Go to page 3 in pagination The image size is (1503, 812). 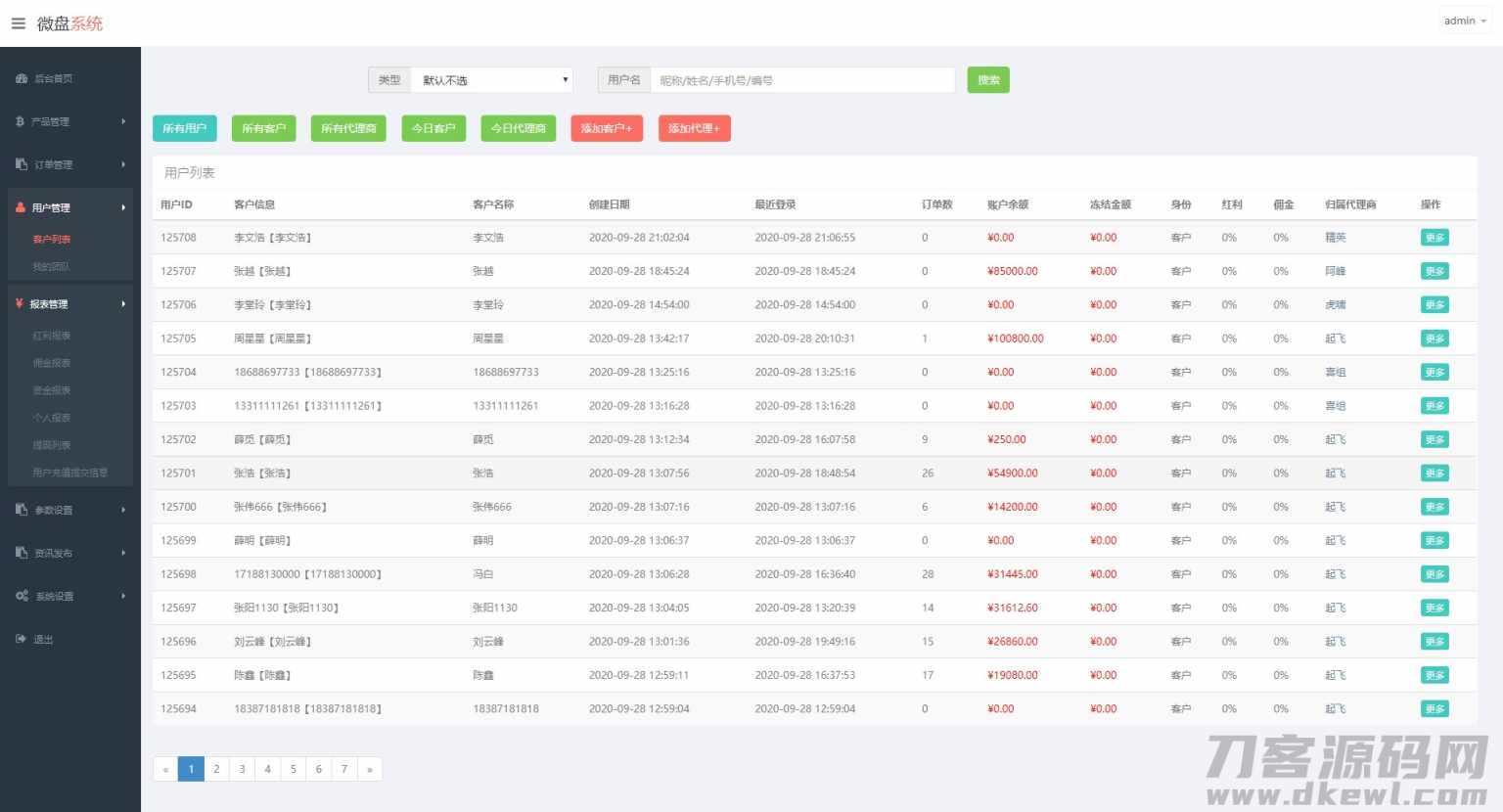click(x=242, y=769)
